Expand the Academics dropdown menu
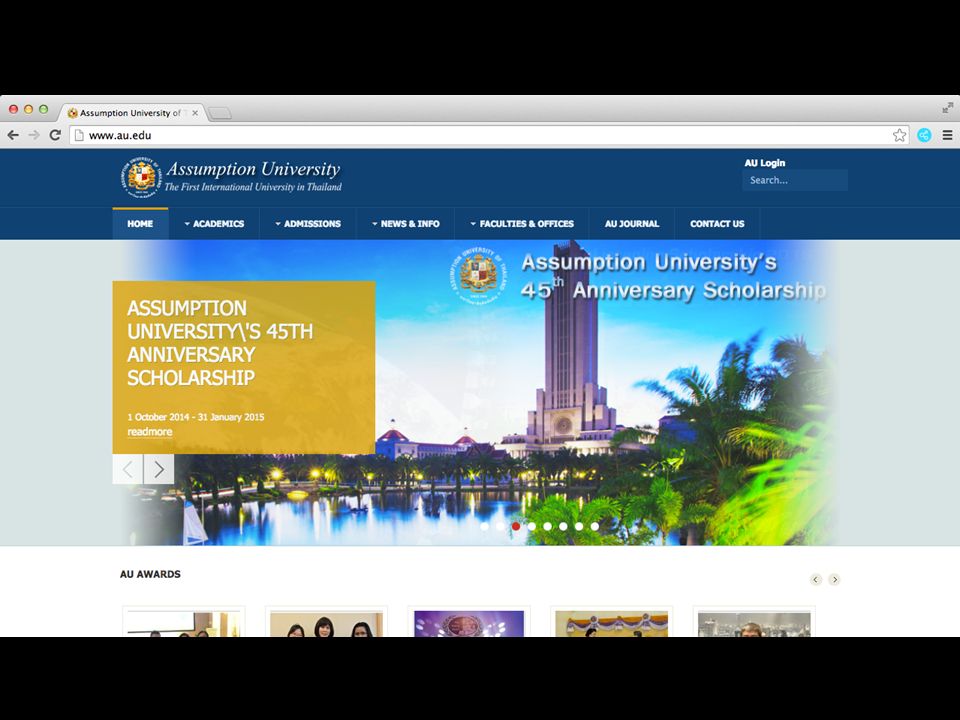Screen dimensions: 960x720 [x=214, y=223]
